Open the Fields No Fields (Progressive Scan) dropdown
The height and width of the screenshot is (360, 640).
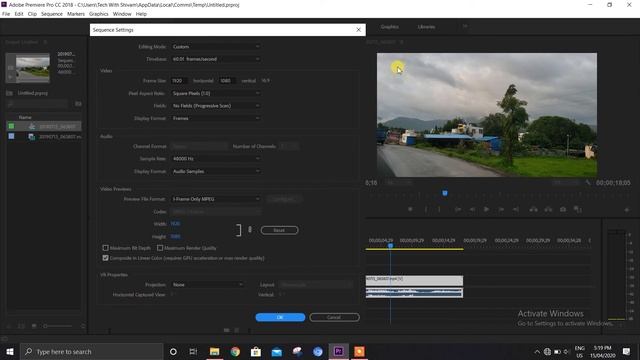[x=216, y=106]
